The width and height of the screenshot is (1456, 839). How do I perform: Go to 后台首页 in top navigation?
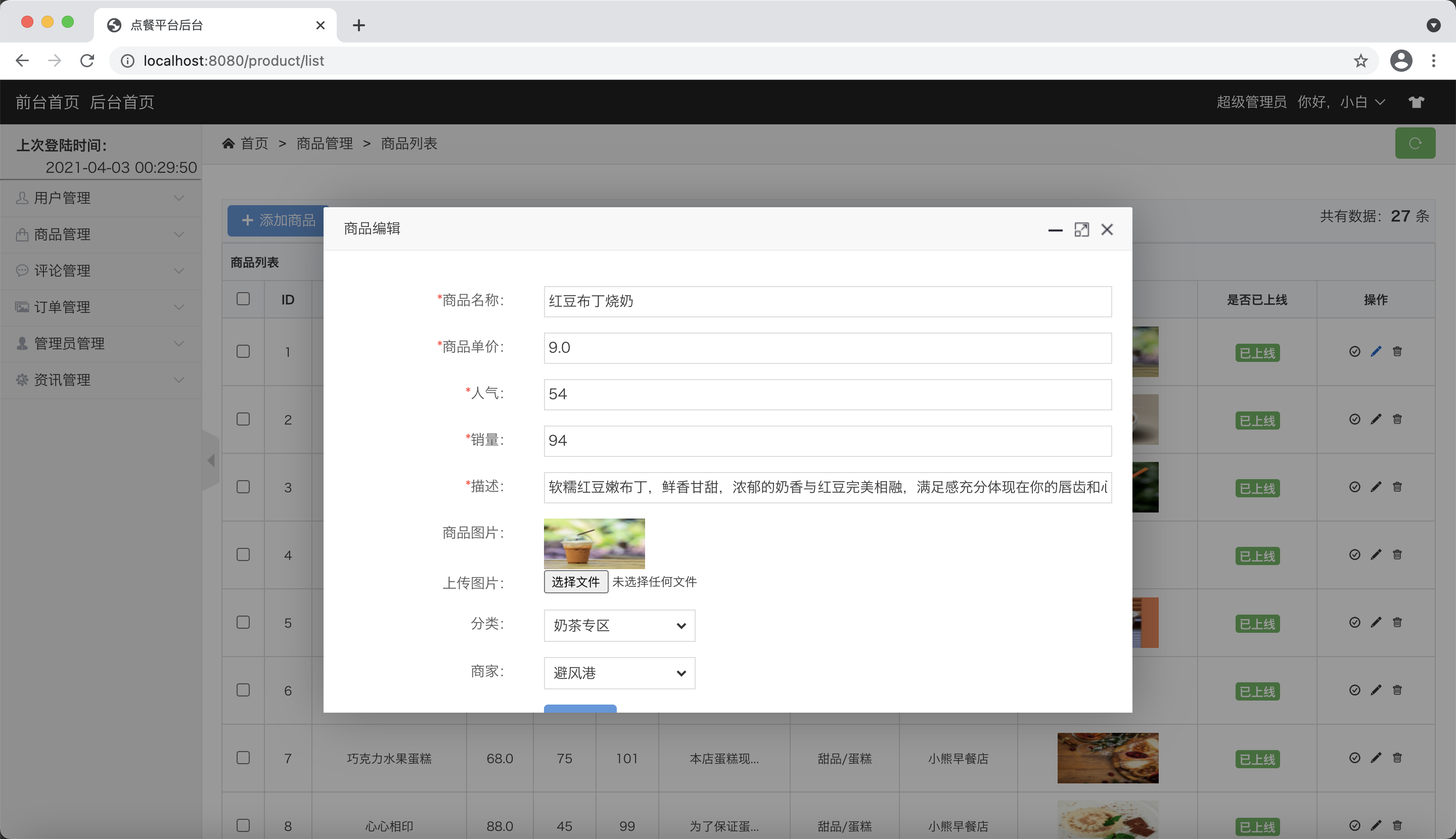click(x=122, y=102)
